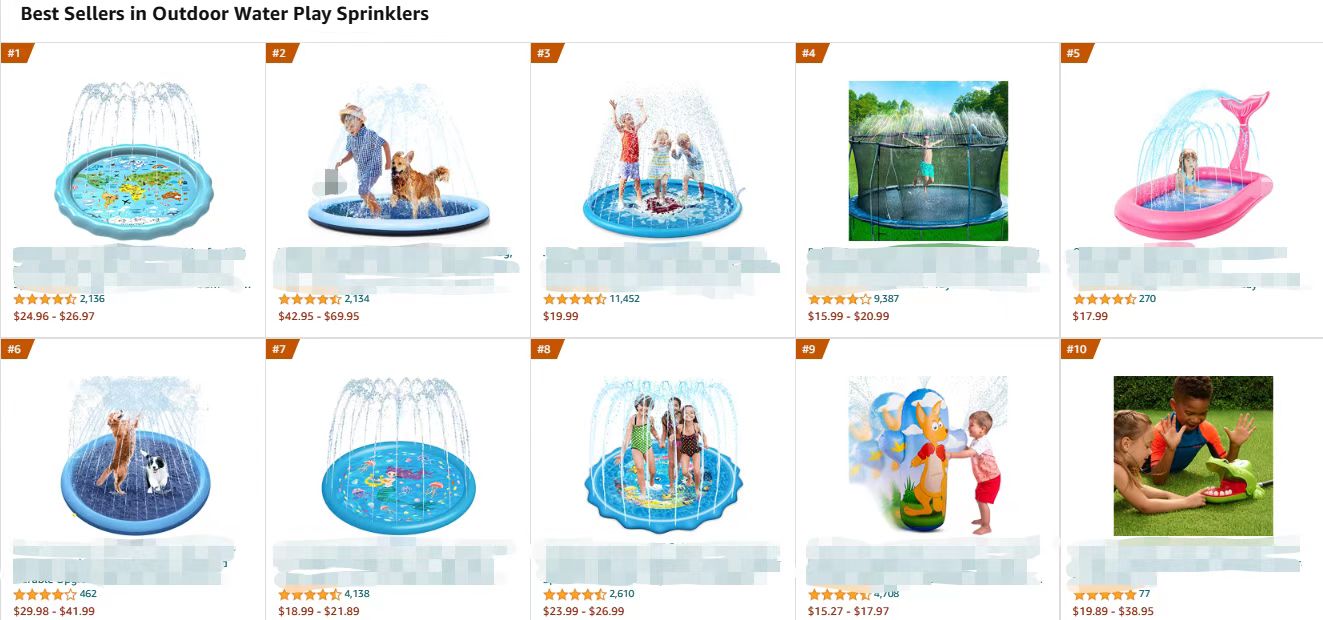Click the $29.98 - $41.99 price link
This screenshot has height=620, width=1323.
(x=54, y=611)
